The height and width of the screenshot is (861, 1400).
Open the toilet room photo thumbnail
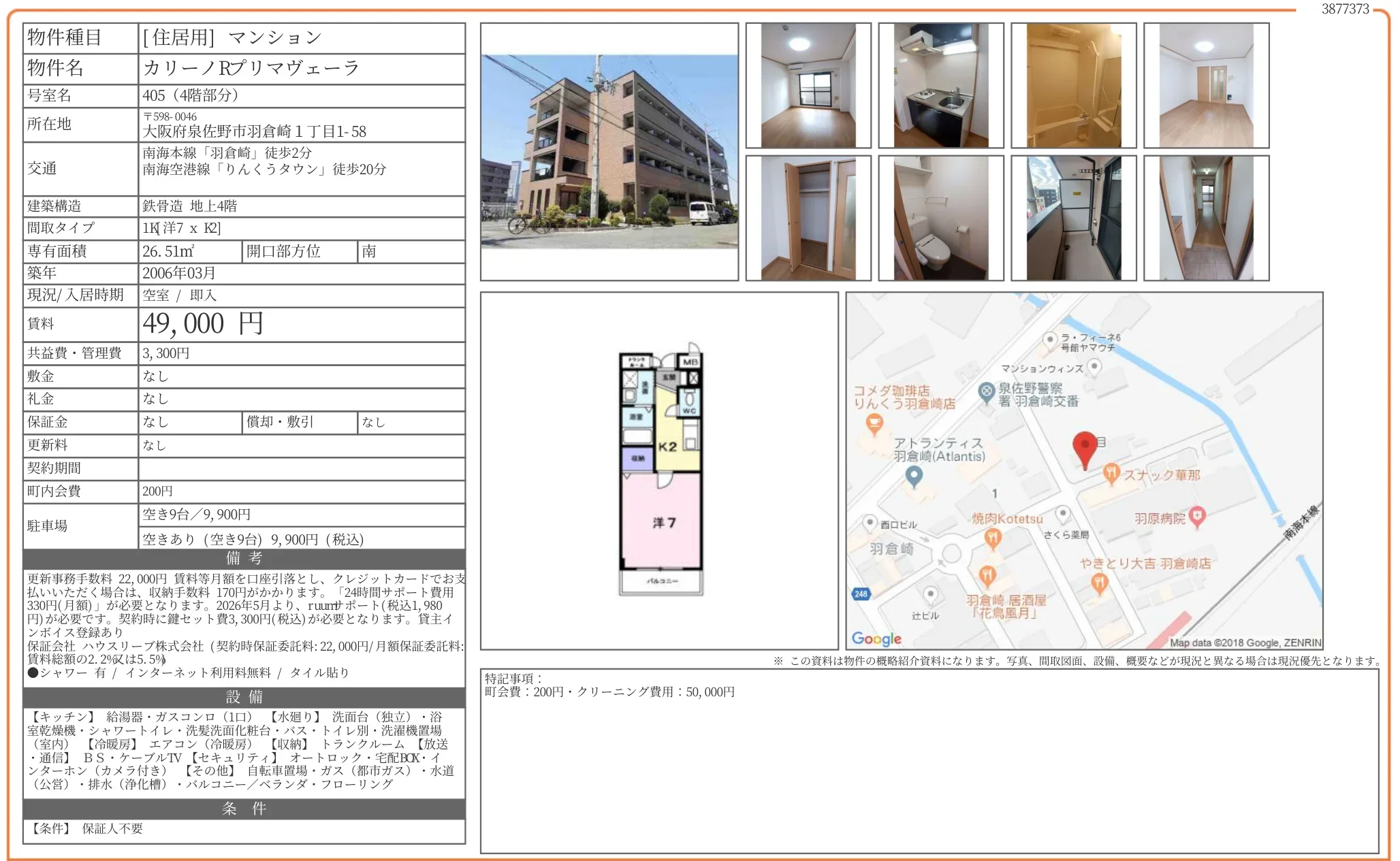940,218
